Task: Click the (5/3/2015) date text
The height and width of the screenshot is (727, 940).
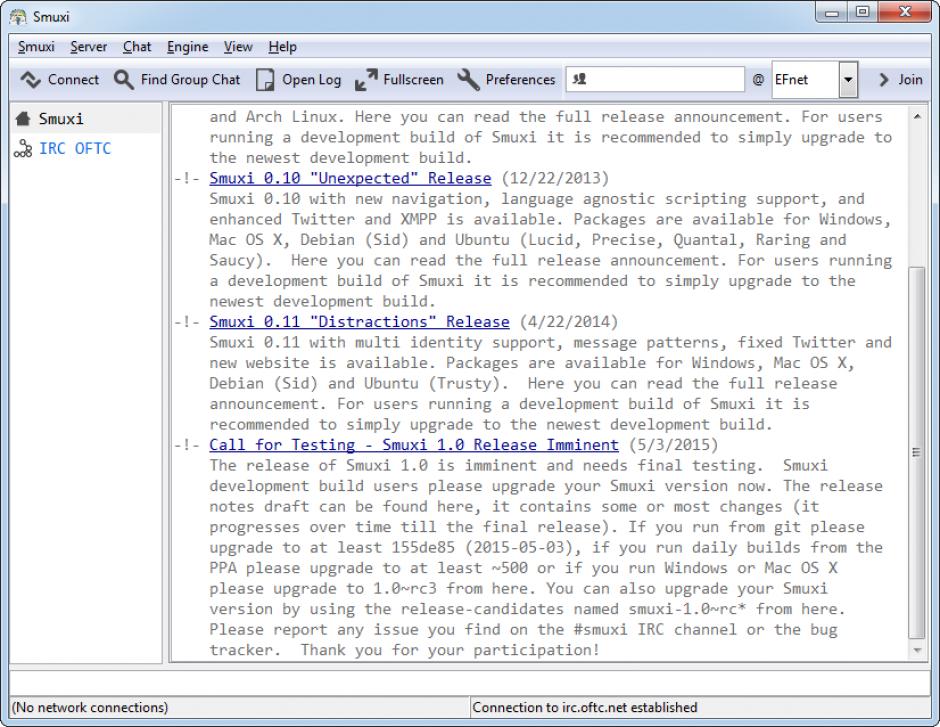Action: coord(673,445)
